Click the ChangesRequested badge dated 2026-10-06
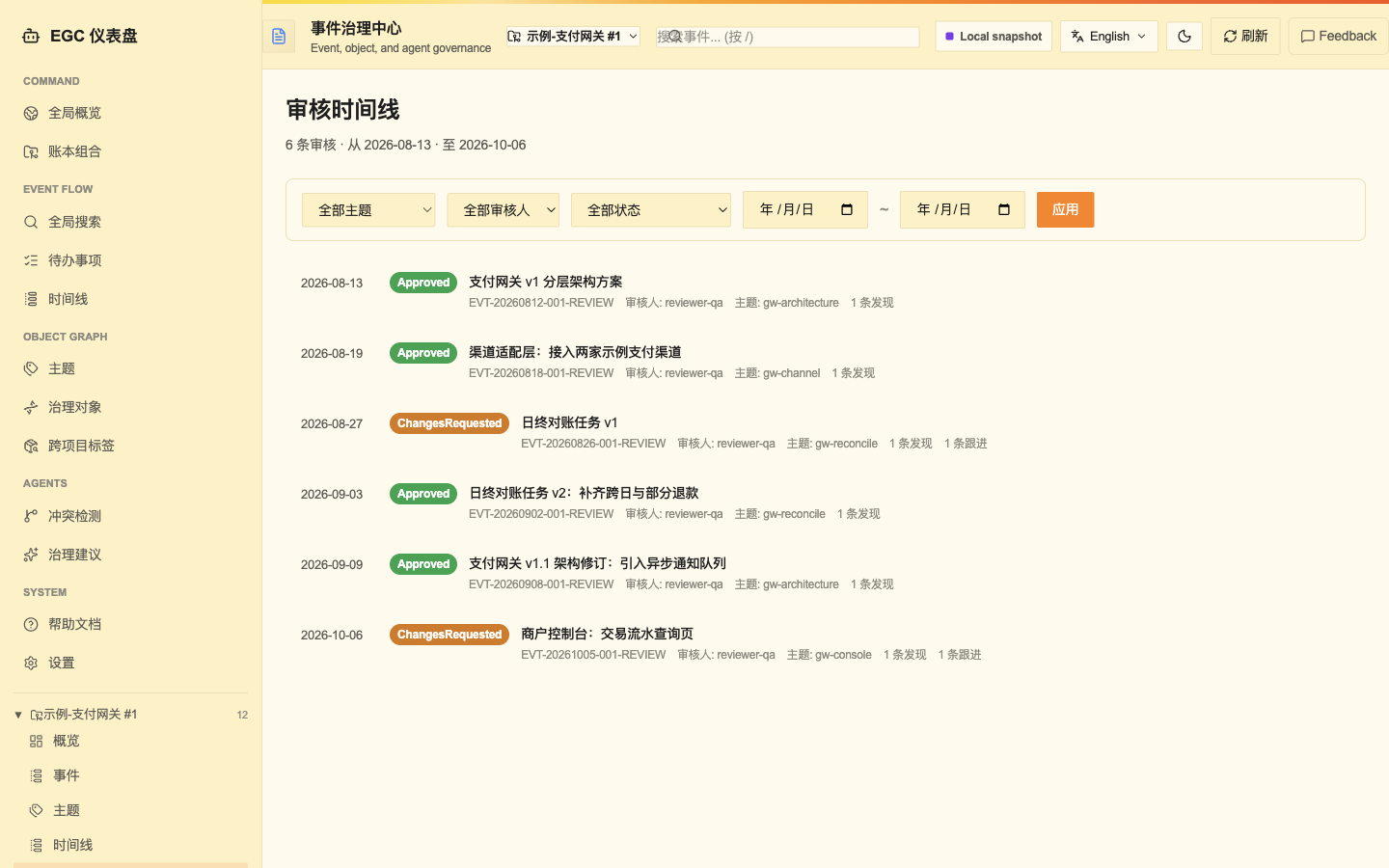This screenshot has width=1389, height=868. [x=449, y=635]
